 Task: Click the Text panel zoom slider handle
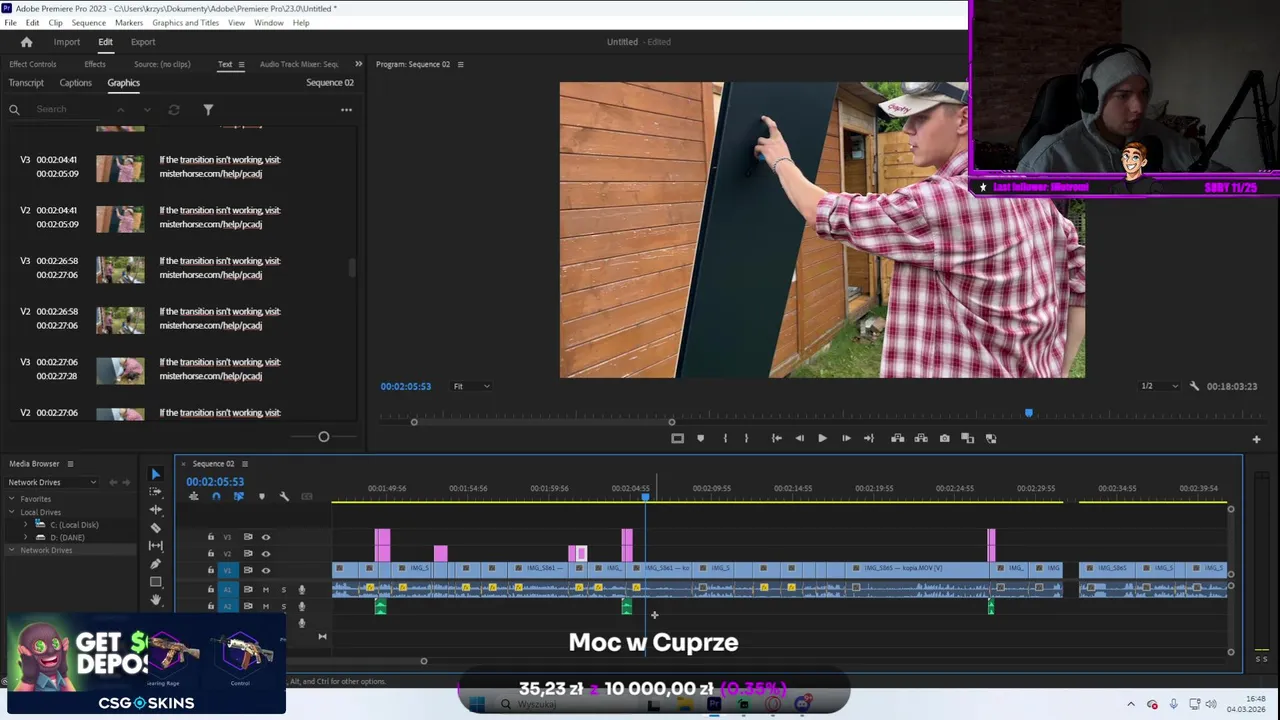pos(323,437)
